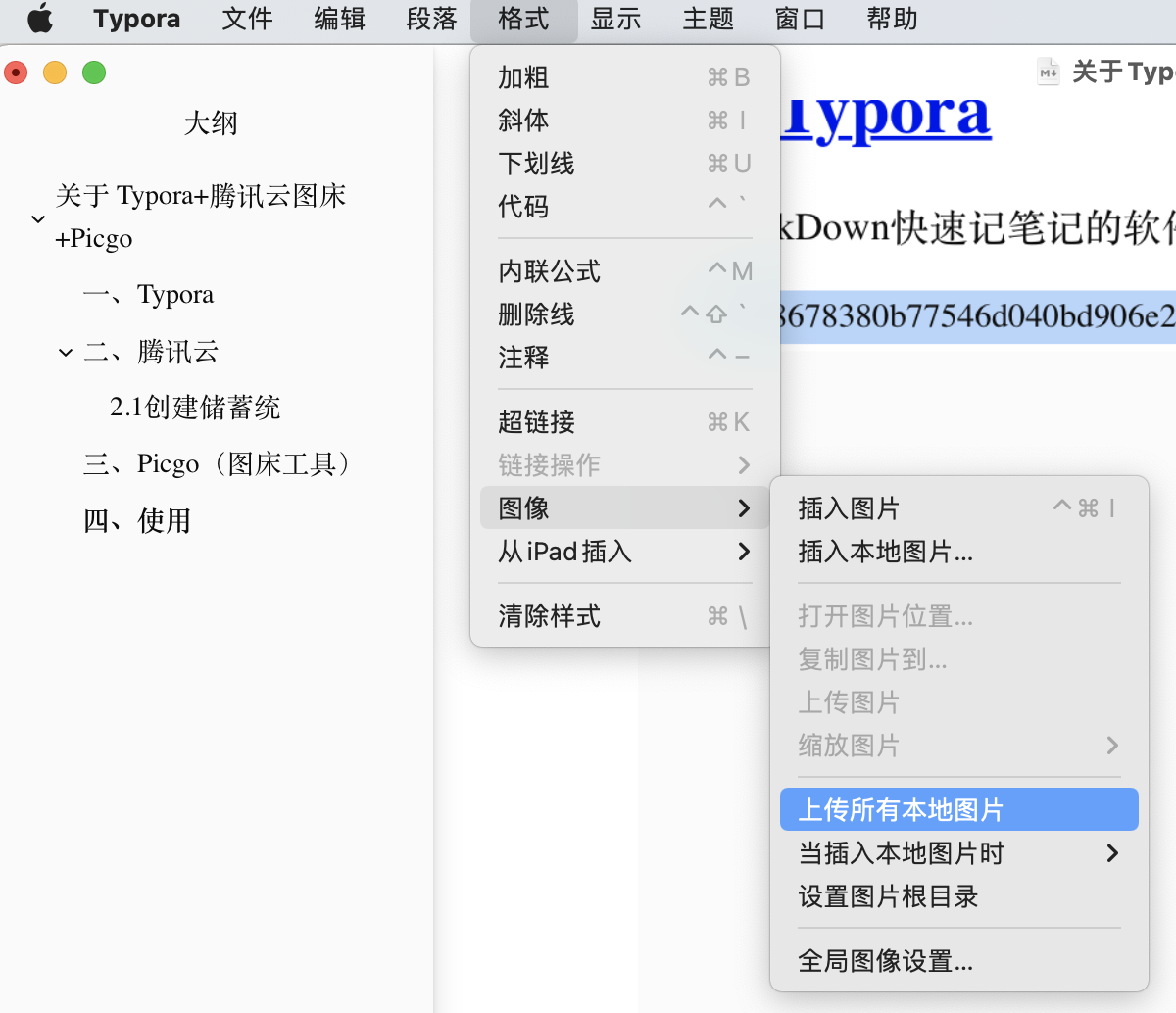
Task: Jump to 一、Typora in the outline
Action: click(x=148, y=295)
